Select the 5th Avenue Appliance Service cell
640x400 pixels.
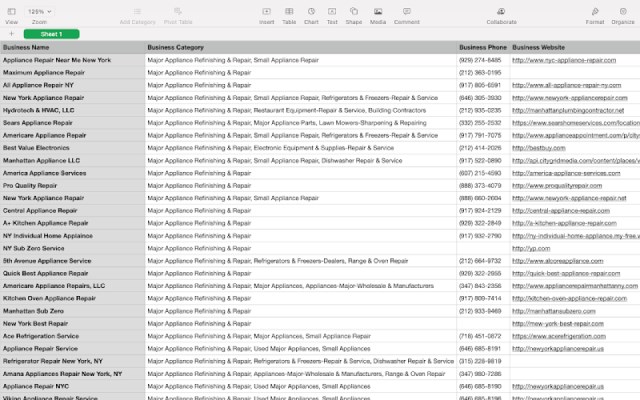(x=73, y=261)
